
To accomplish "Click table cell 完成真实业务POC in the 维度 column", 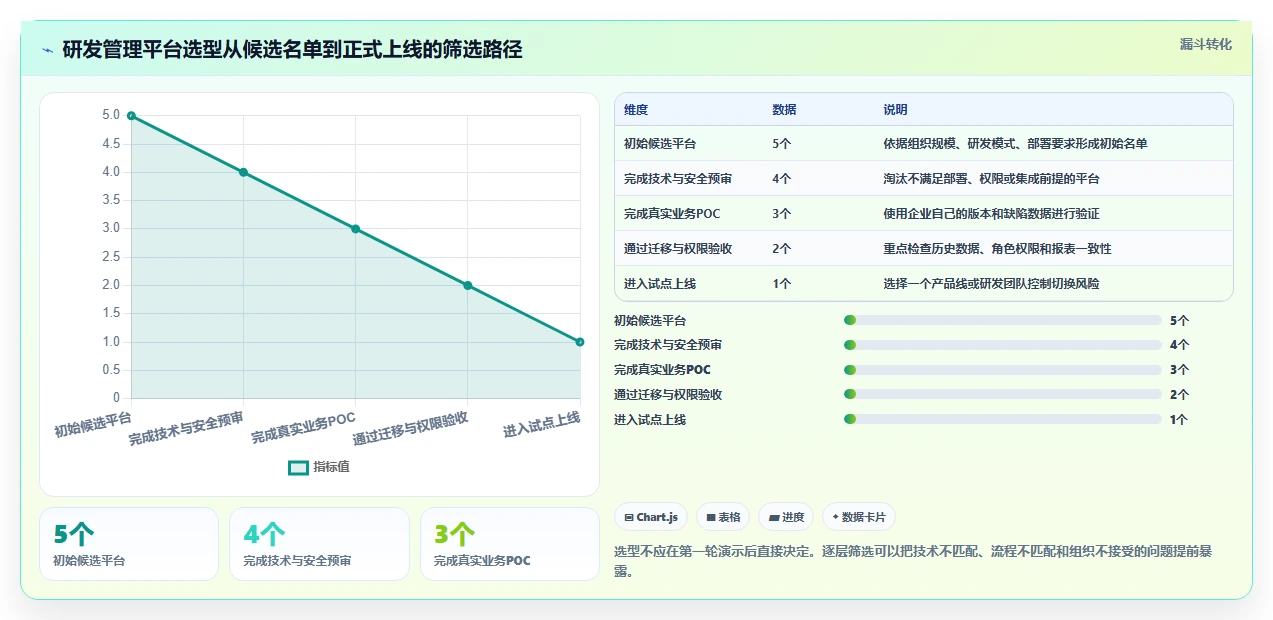I will pos(672,214).
